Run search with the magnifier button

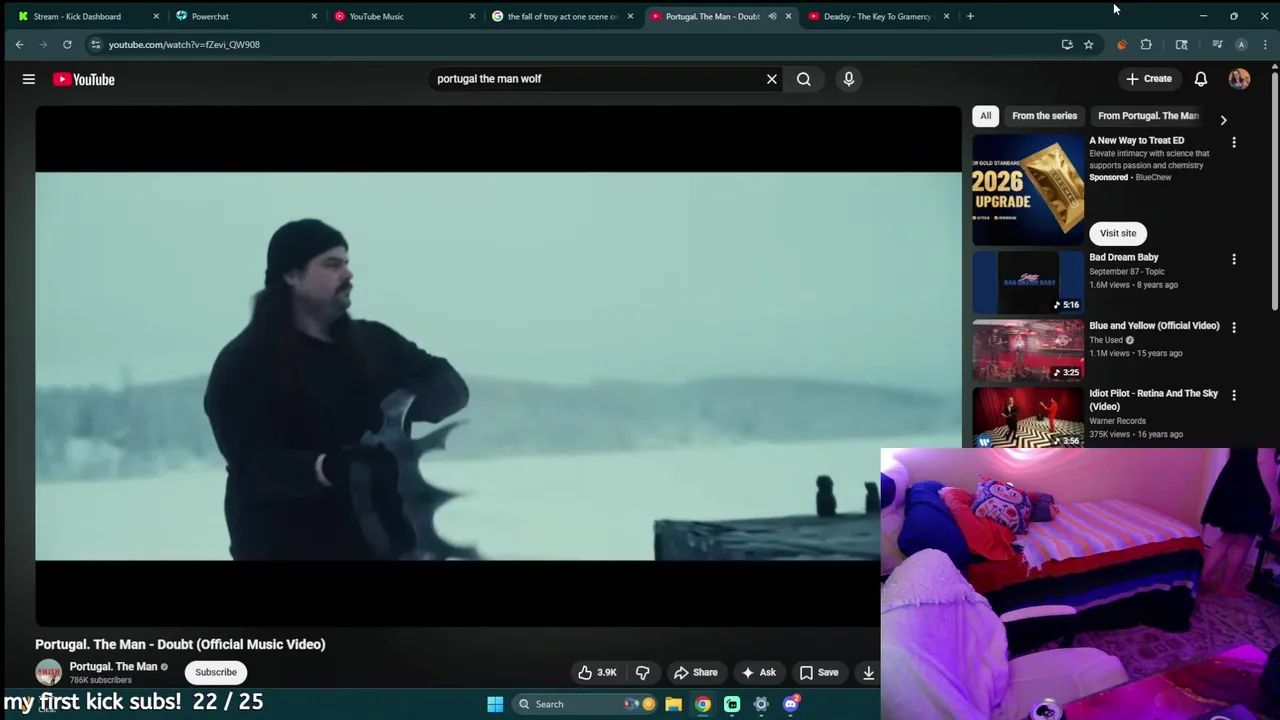pos(804,79)
